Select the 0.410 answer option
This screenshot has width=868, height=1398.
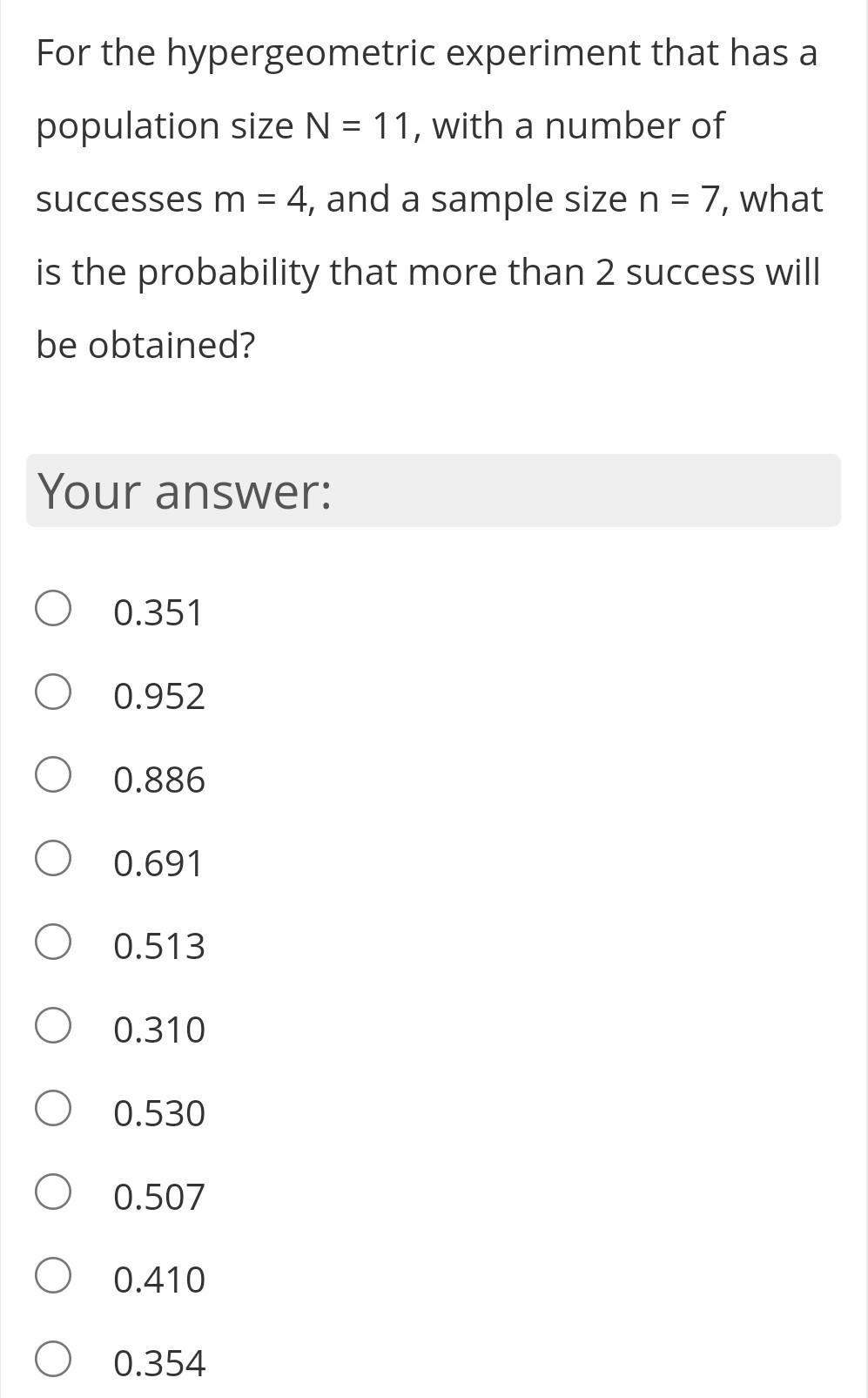(x=159, y=1279)
